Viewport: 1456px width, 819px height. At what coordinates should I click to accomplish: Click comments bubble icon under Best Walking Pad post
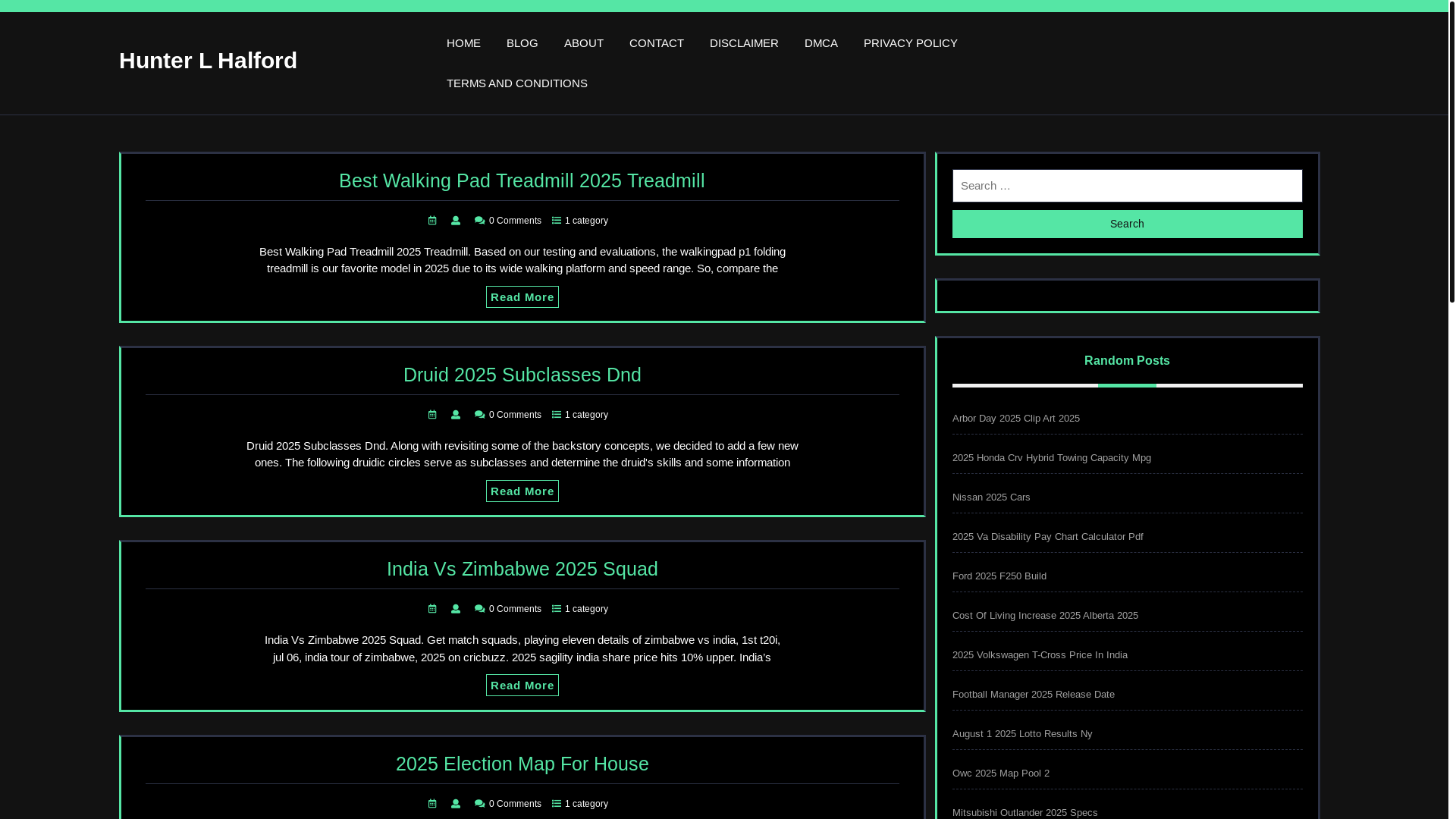[479, 221]
